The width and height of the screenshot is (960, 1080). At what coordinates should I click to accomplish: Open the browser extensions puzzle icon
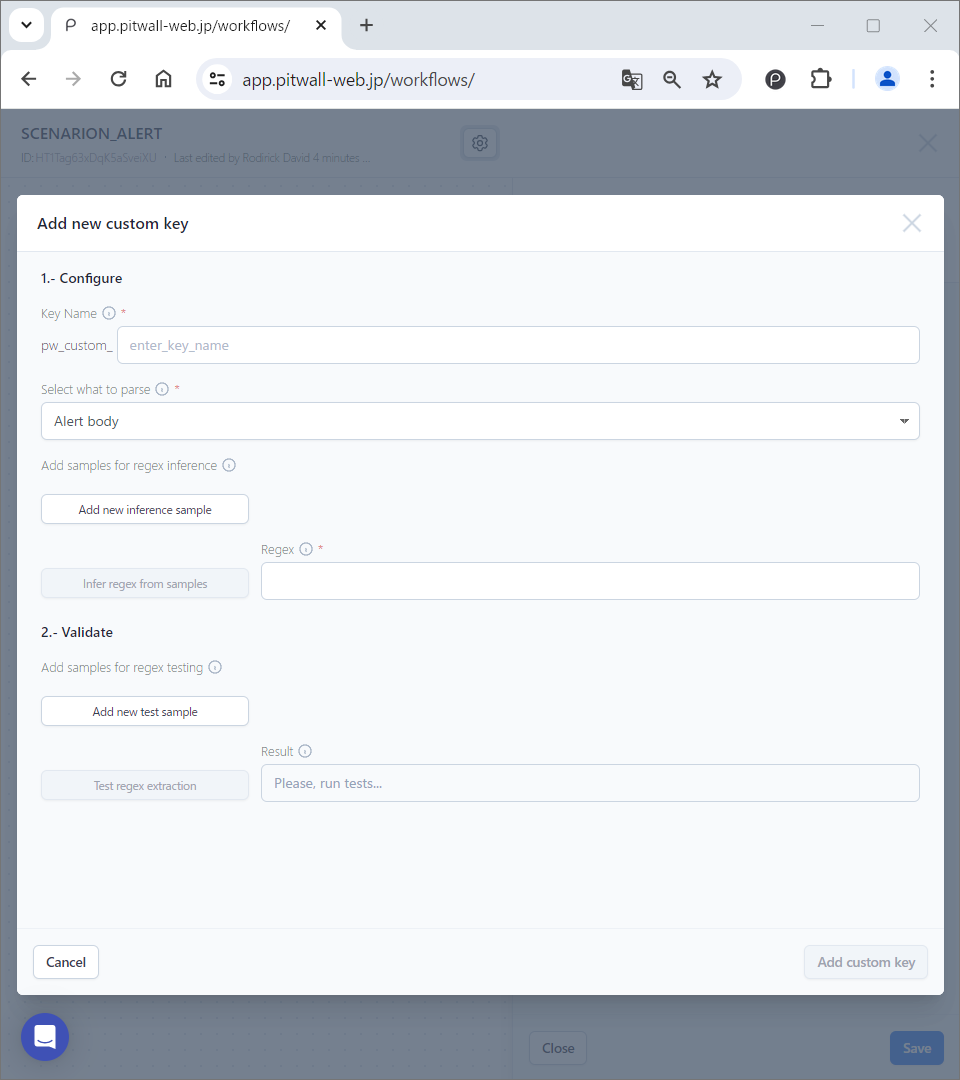(820, 79)
